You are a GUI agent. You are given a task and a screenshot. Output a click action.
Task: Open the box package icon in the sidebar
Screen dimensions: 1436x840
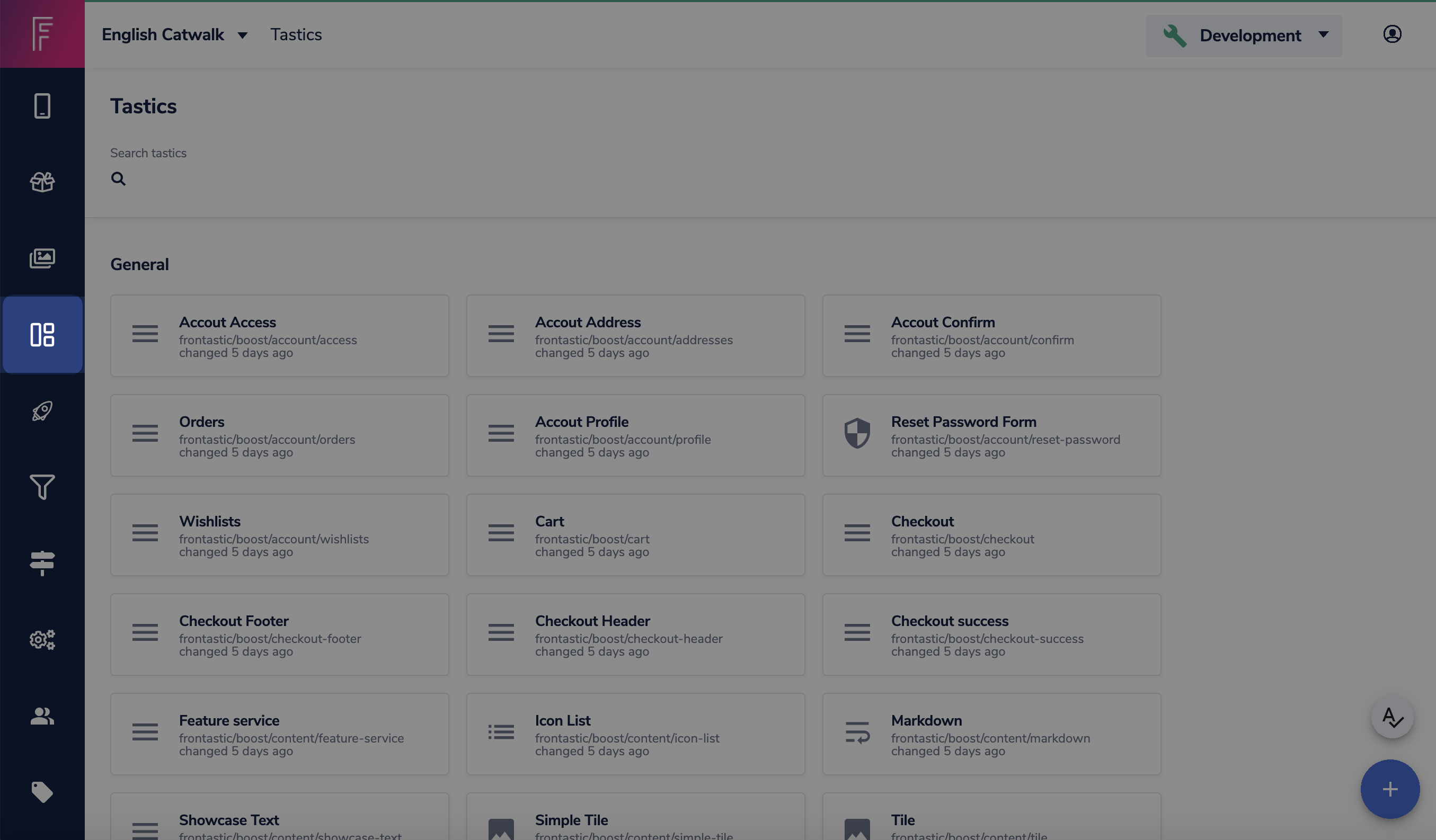point(42,182)
